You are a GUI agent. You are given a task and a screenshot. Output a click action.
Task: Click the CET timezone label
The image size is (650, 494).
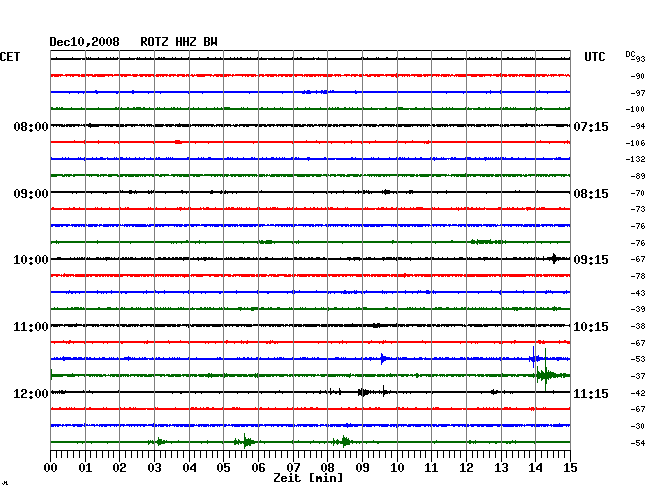click(10, 57)
